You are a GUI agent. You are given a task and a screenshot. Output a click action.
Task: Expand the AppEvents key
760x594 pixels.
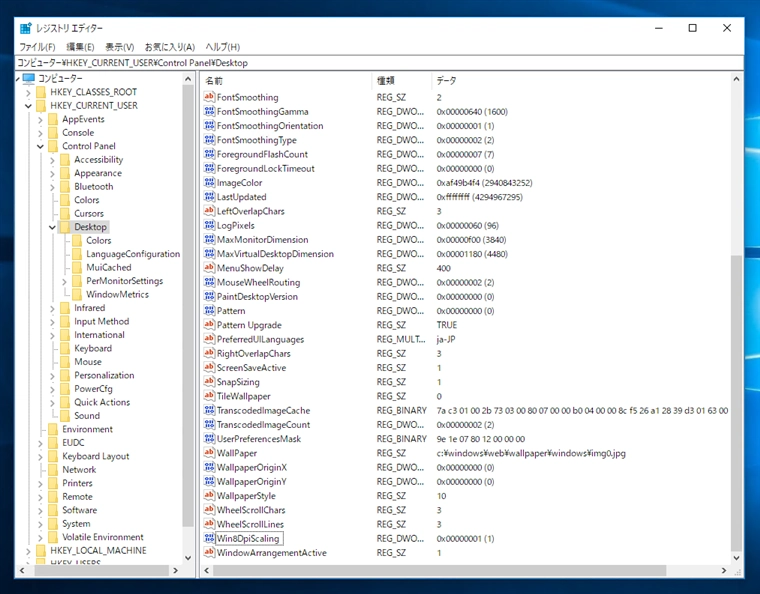[40, 119]
